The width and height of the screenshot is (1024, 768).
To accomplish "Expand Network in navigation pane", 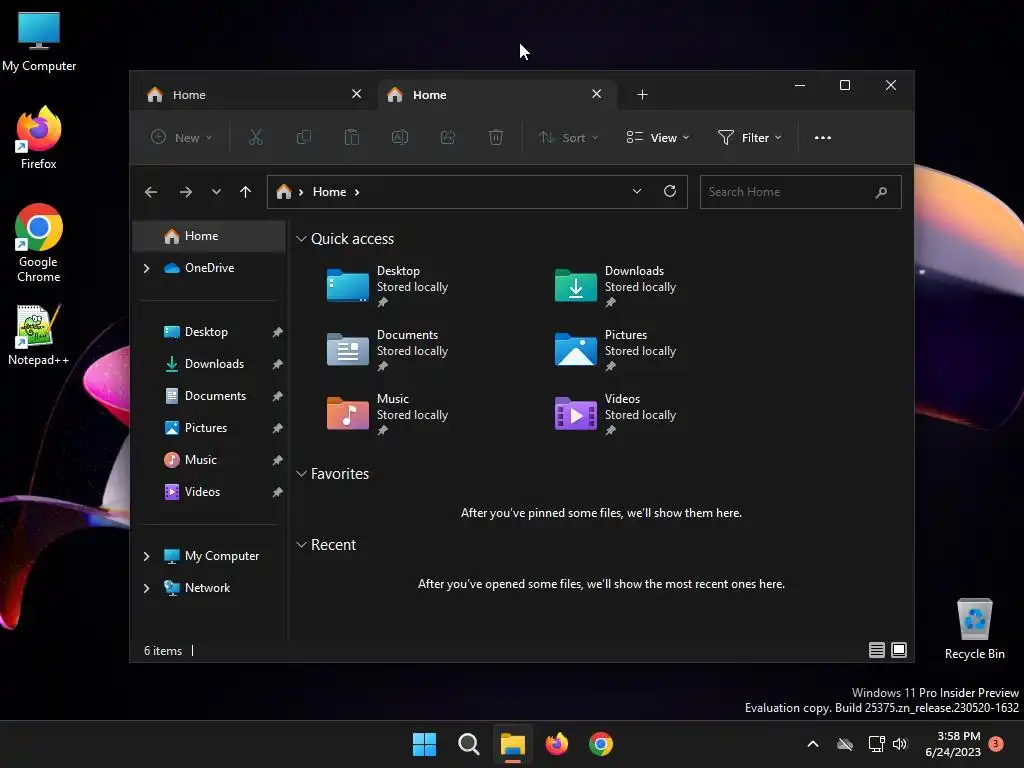I will pyautogui.click(x=146, y=588).
